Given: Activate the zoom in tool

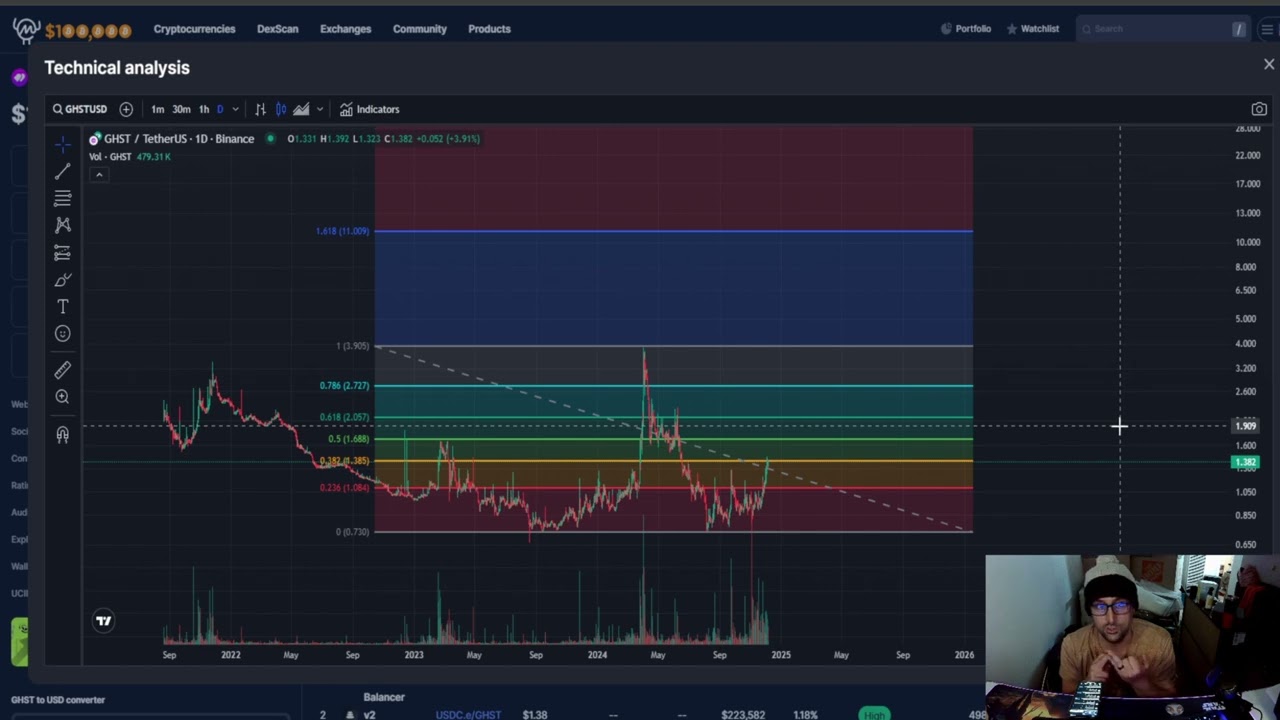Looking at the screenshot, I should click(62, 397).
